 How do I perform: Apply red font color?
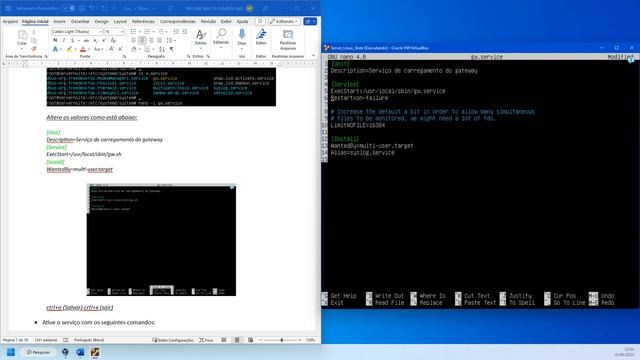point(83,49)
